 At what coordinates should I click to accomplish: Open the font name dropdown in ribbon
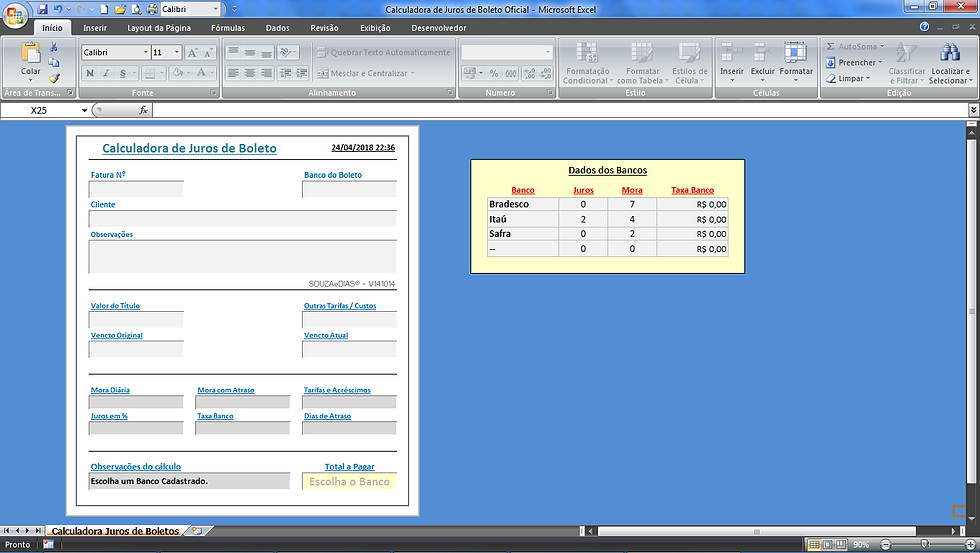146,52
